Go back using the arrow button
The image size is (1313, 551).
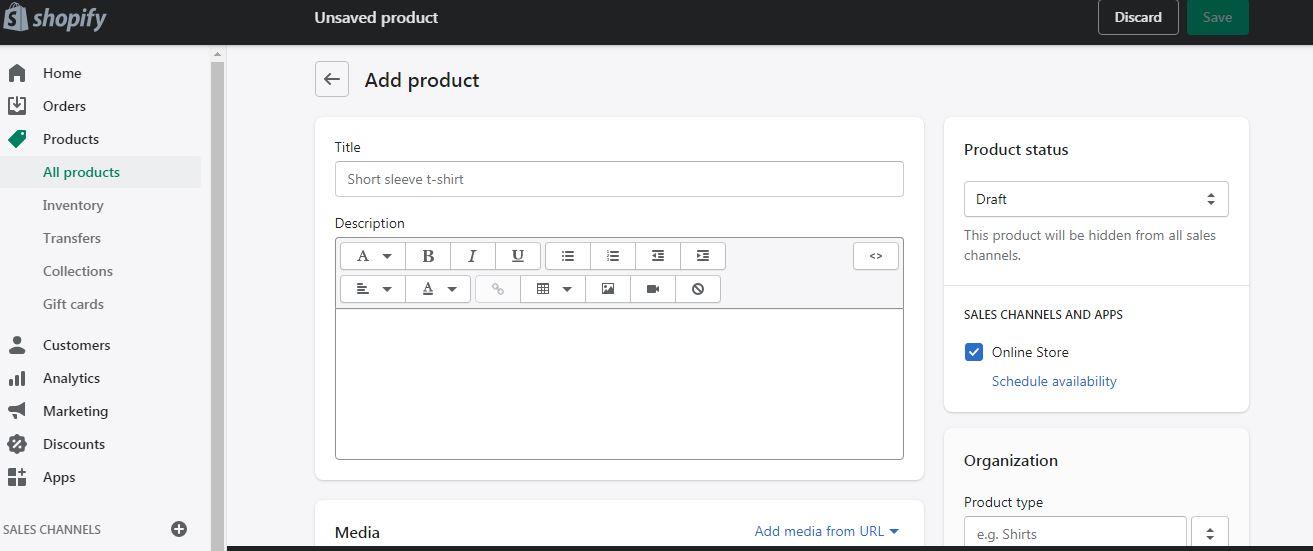[x=332, y=80]
